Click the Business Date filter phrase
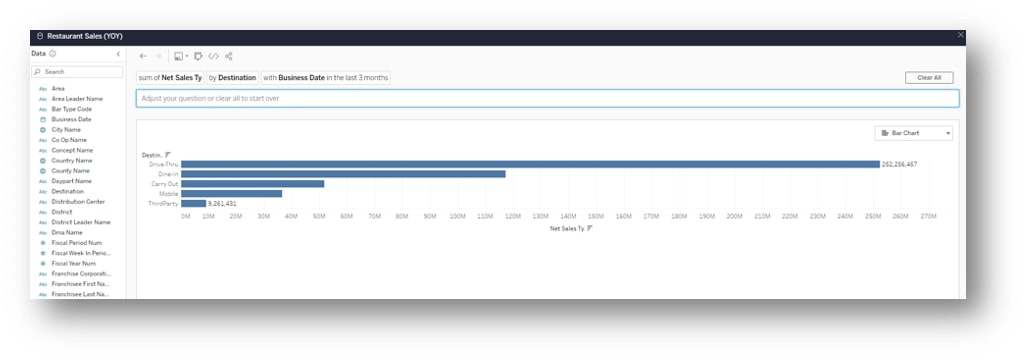1028x360 pixels. click(326, 77)
